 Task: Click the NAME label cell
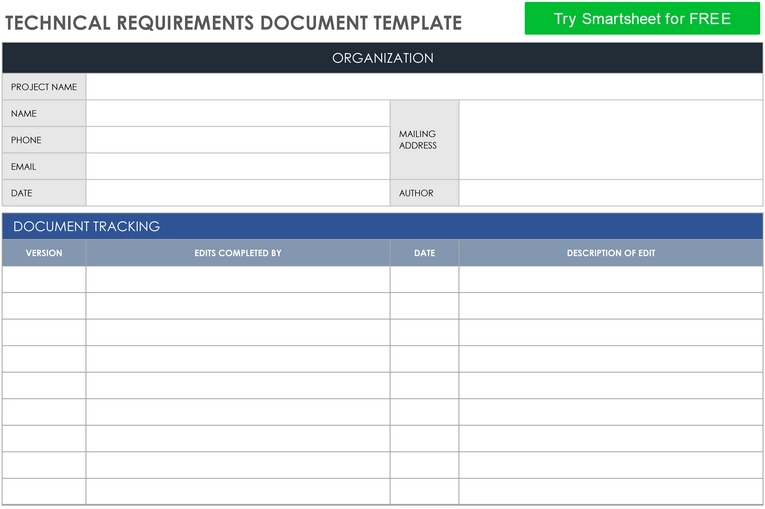click(x=44, y=113)
